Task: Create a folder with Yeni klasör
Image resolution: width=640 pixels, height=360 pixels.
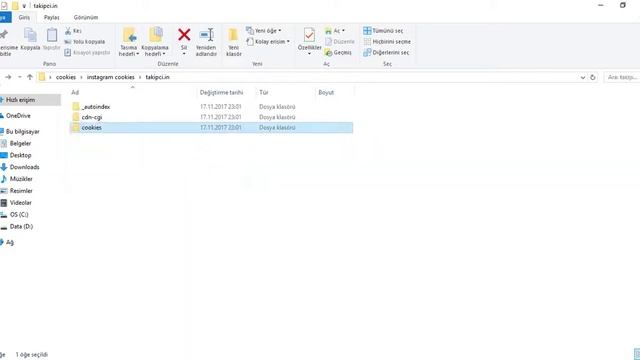Action: 233,42
